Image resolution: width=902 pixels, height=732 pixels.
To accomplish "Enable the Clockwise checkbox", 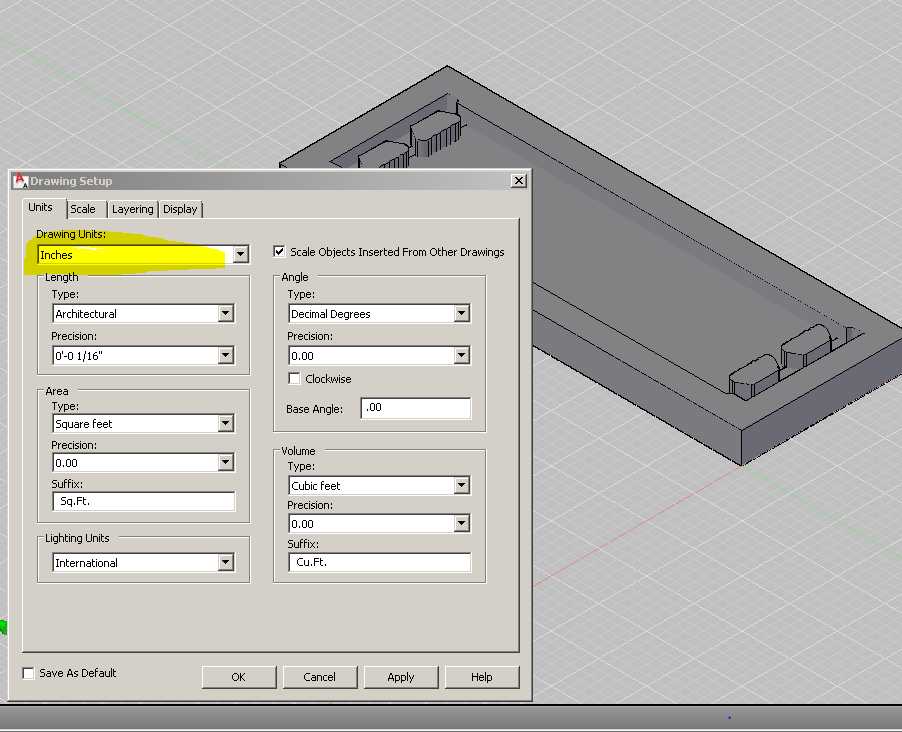I will click(x=295, y=379).
